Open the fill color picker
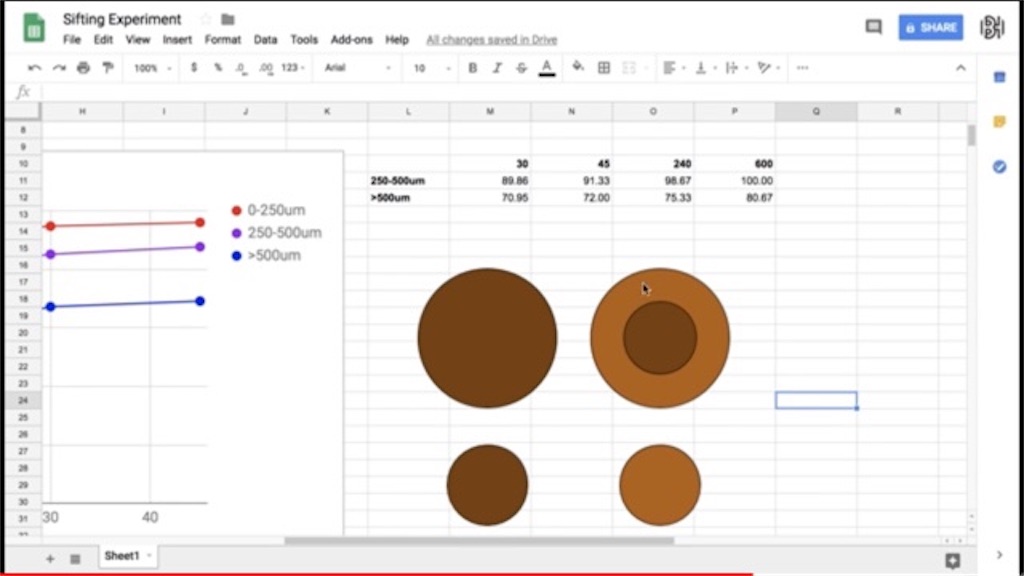 578,67
